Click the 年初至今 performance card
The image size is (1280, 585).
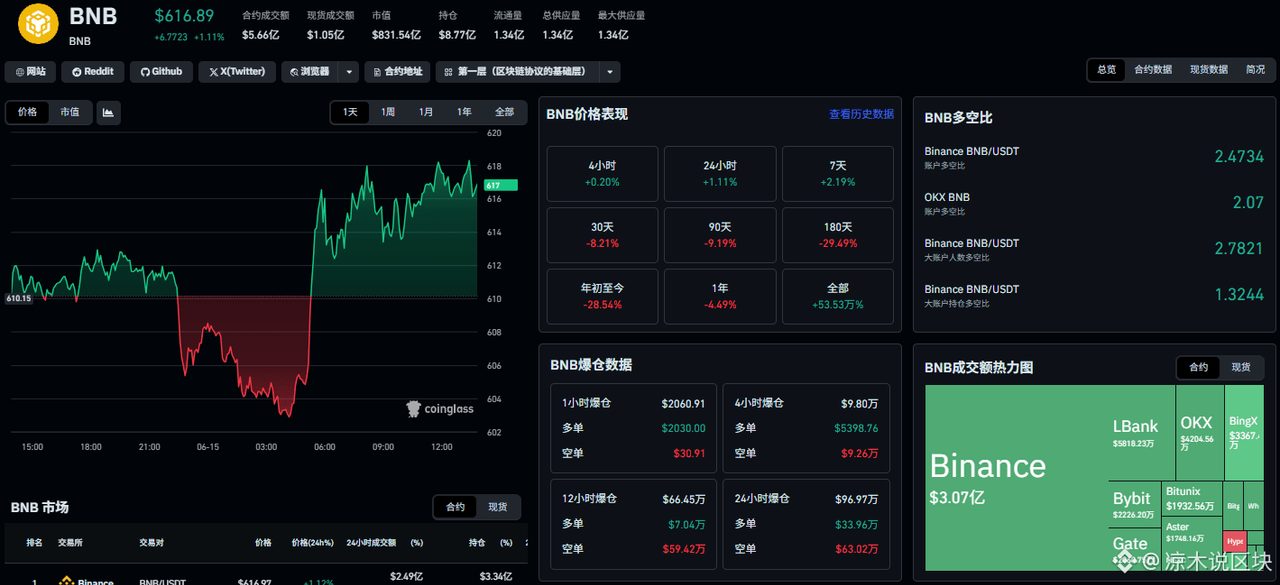603,296
